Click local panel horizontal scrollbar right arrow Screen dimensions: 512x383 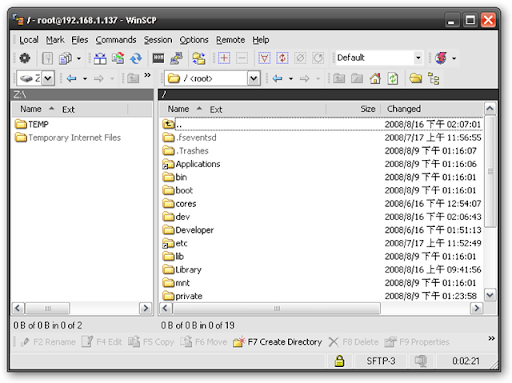tap(145, 308)
